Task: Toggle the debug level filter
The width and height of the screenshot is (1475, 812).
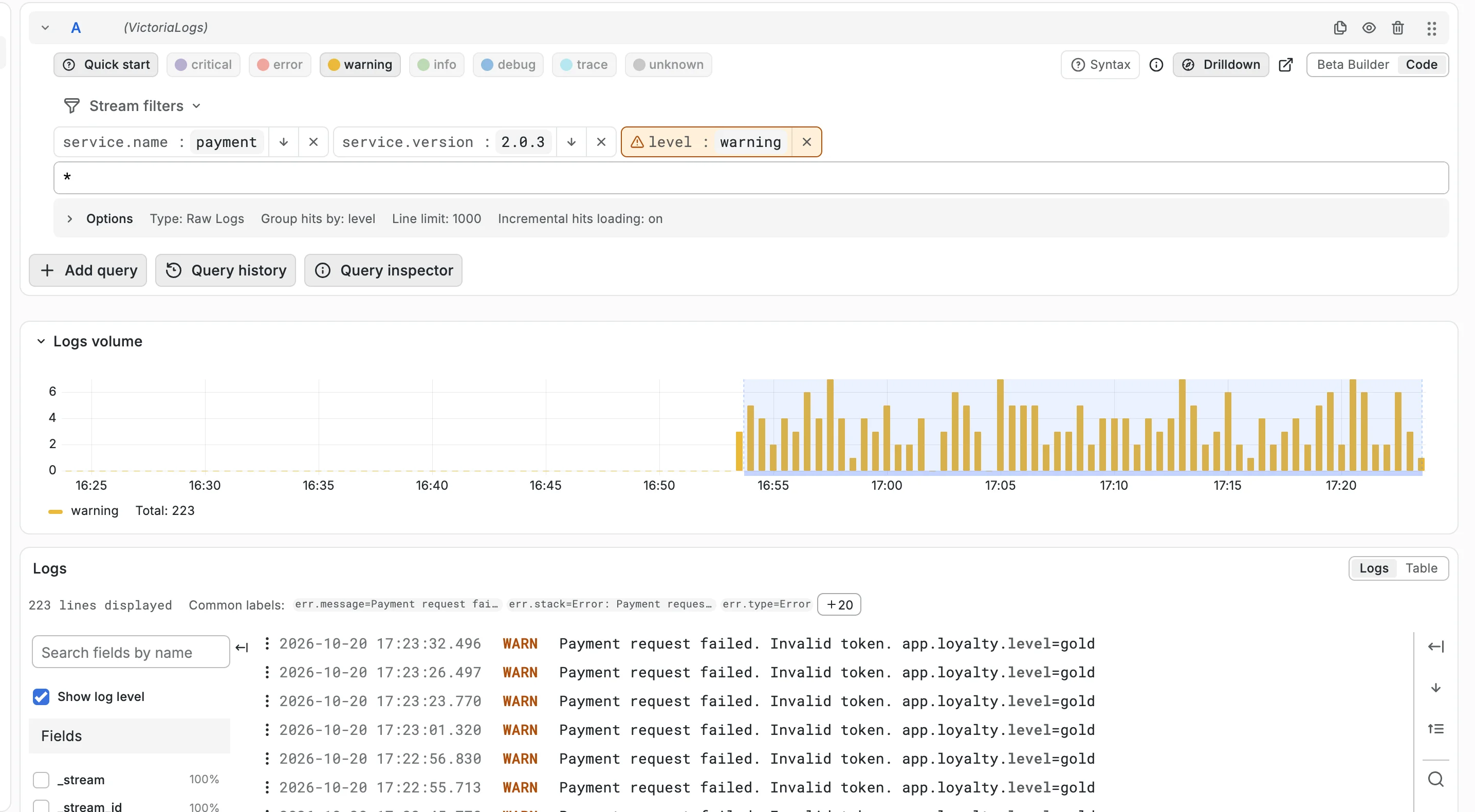Action: point(508,65)
